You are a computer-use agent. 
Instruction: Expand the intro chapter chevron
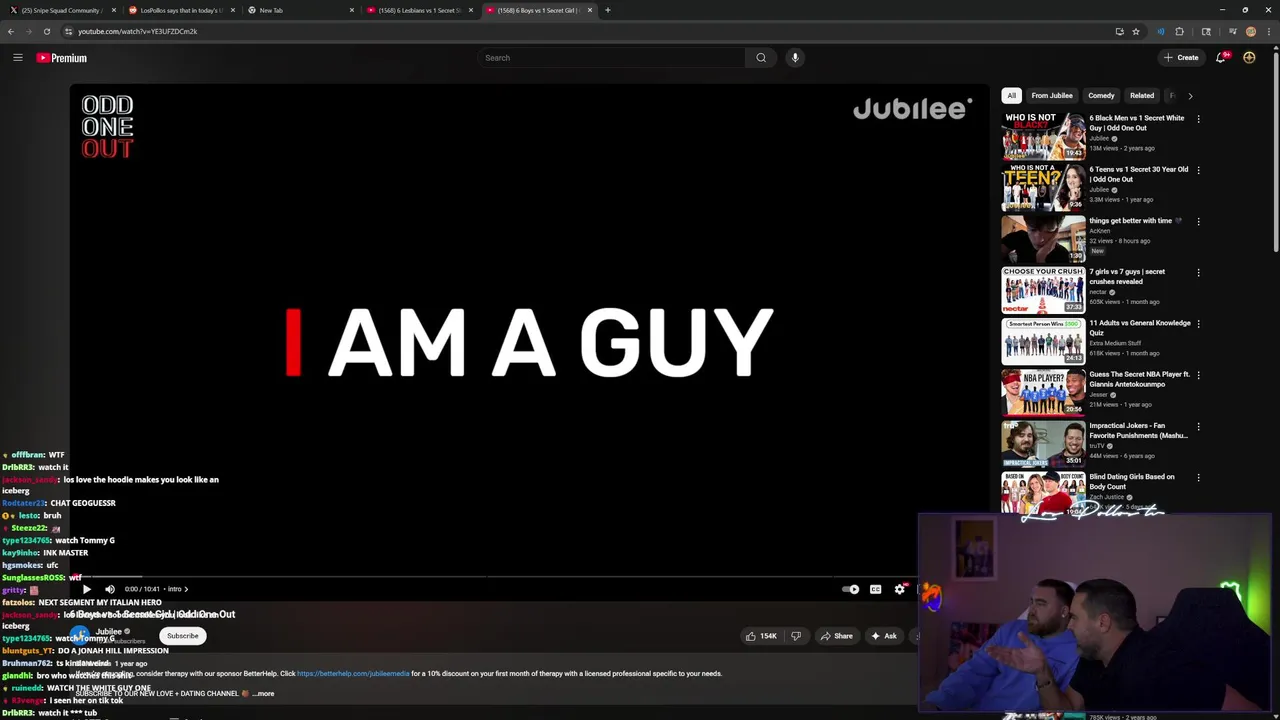186,589
